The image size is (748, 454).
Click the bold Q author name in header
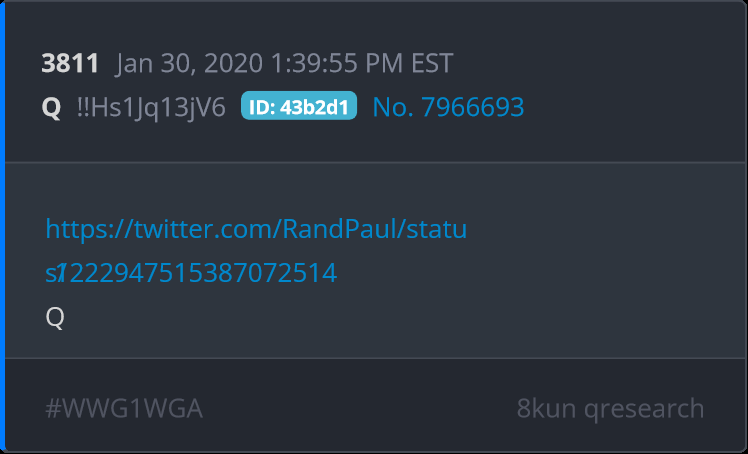[x=52, y=108]
